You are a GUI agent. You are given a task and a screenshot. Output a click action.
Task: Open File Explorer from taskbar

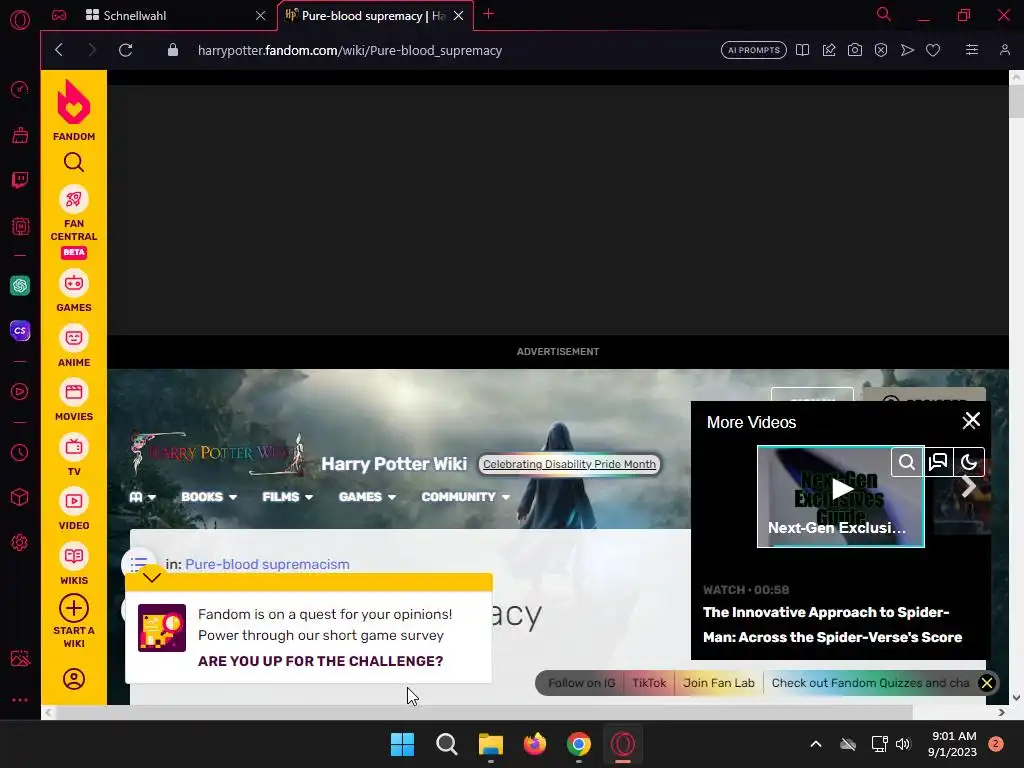point(490,744)
